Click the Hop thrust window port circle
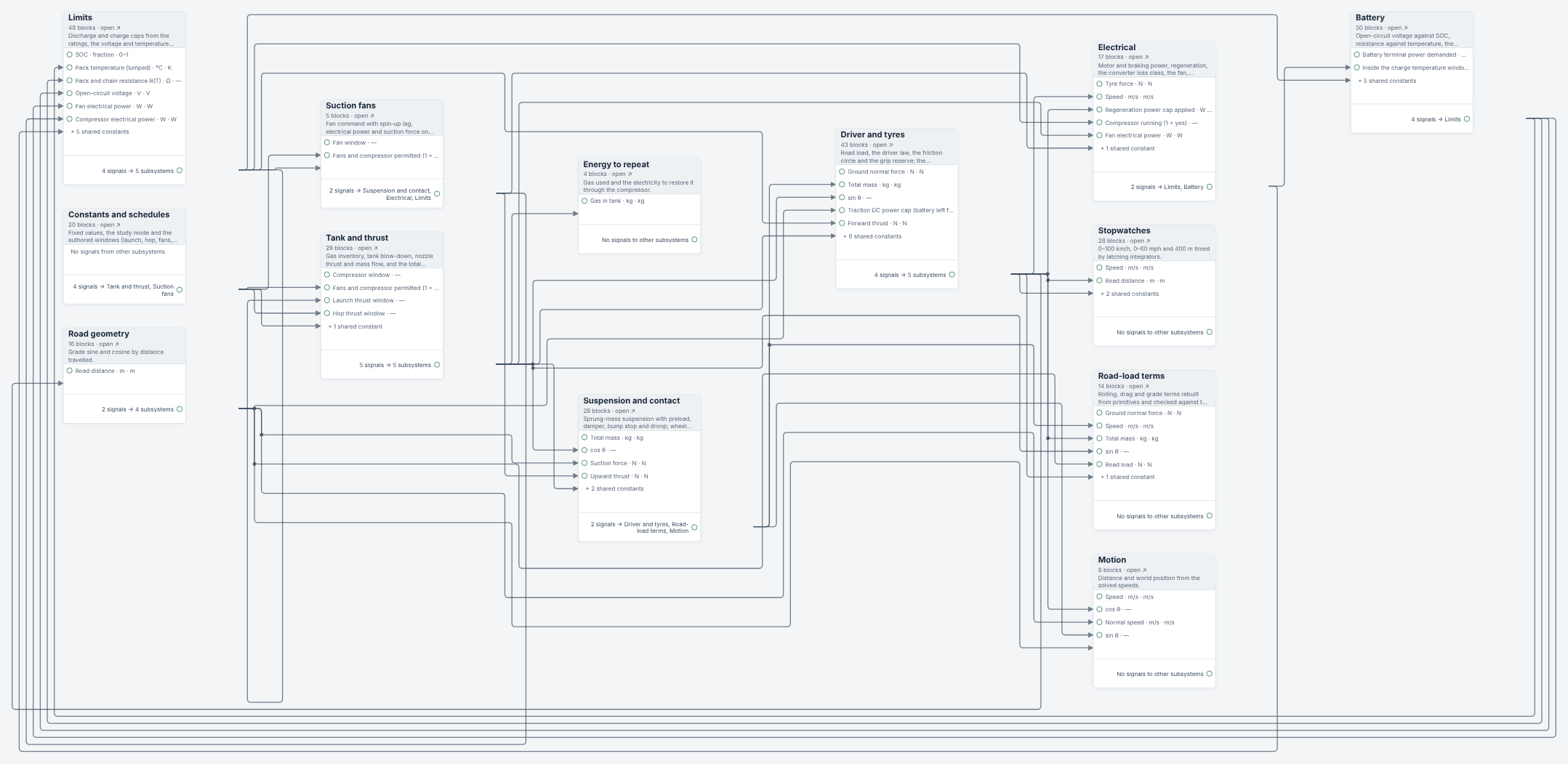The image size is (1568, 764). pos(327,313)
